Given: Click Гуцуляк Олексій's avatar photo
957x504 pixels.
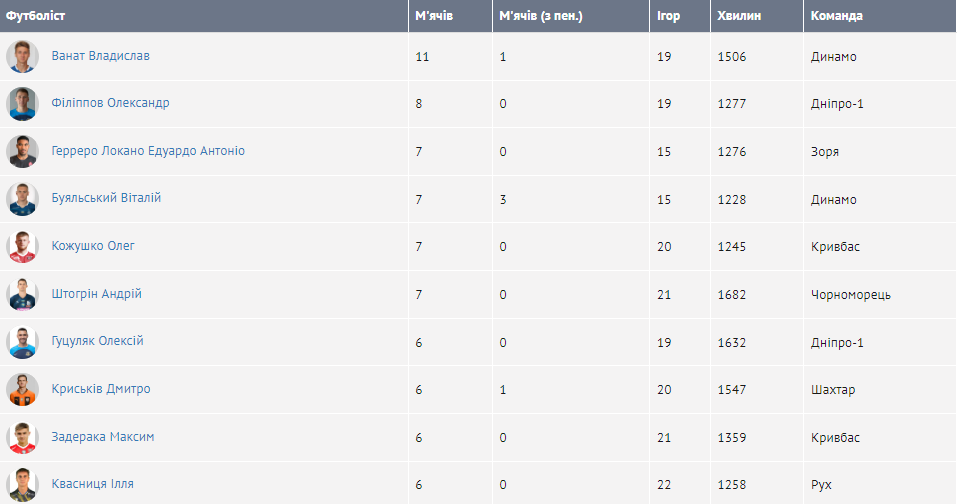Looking at the screenshot, I should coord(22,342).
